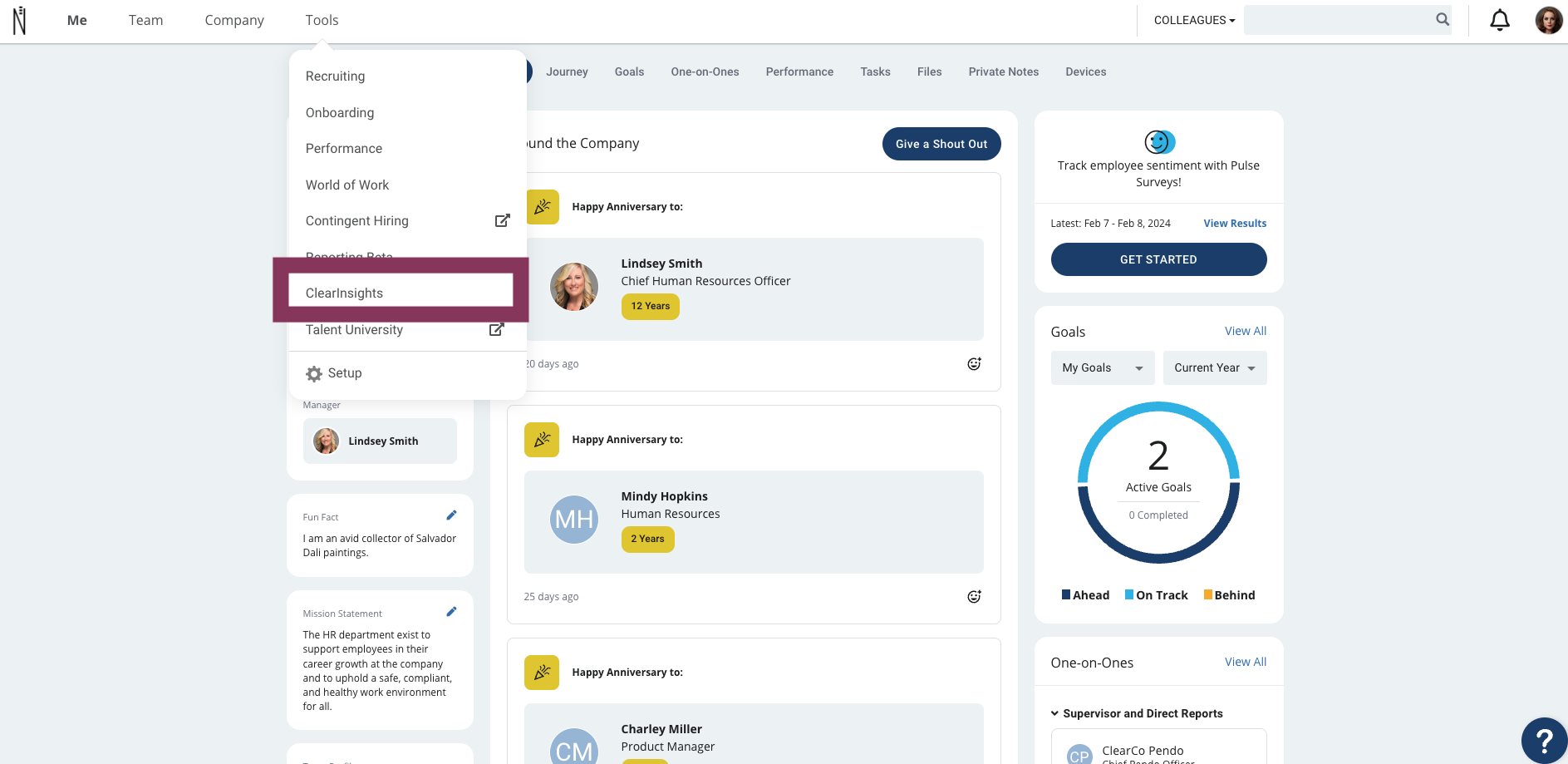Image resolution: width=1568 pixels, height=764 pixels.
Task: Click the user profile avatar in header
Action: [x=1548, y=20]
